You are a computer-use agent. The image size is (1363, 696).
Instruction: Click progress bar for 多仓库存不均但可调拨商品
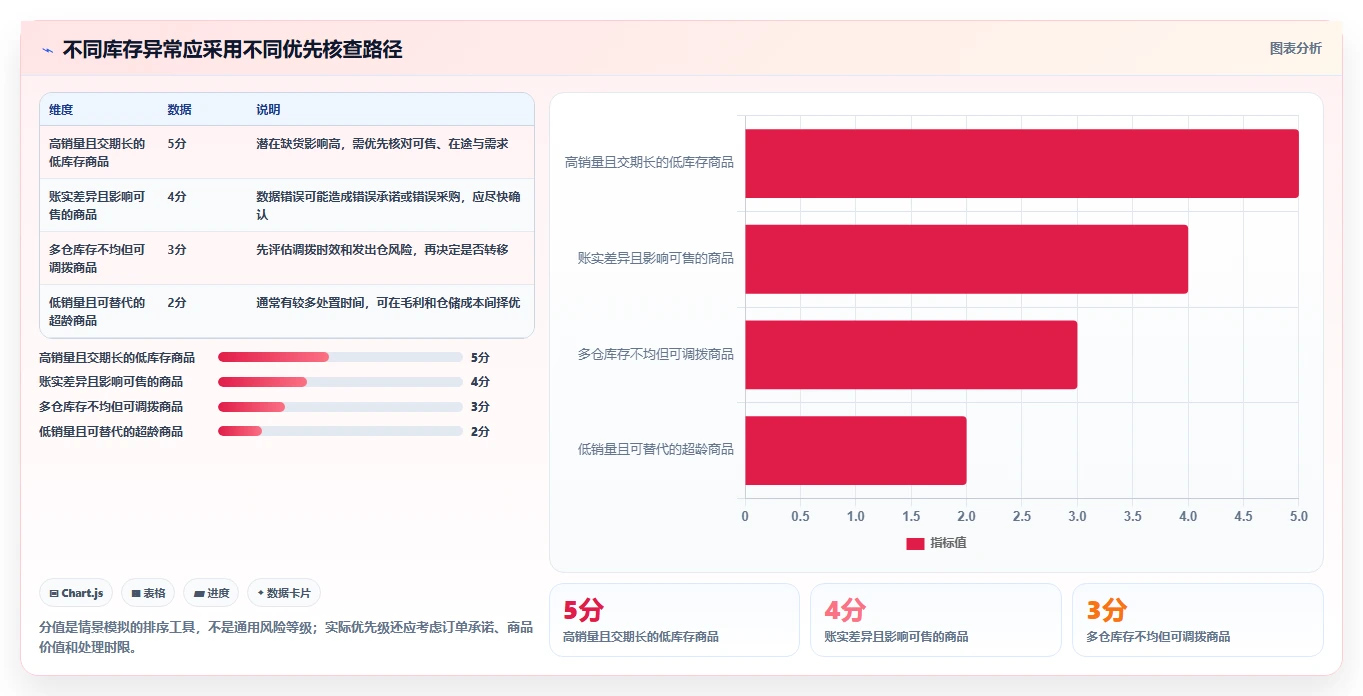pos(340,407)
